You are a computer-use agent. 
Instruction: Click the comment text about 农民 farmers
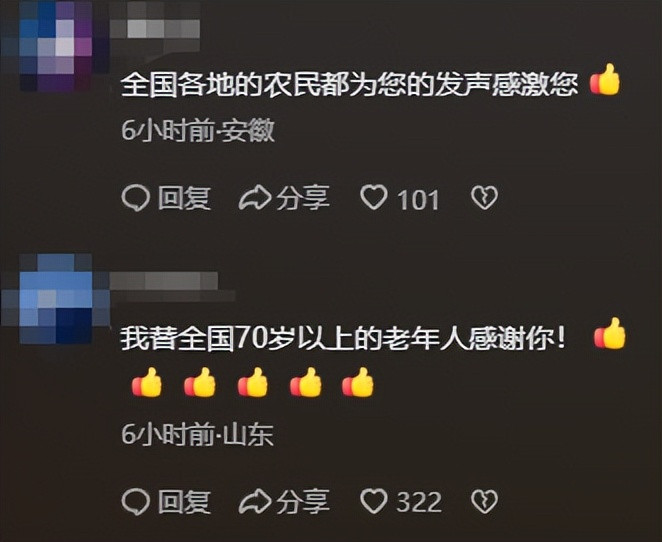349,84
